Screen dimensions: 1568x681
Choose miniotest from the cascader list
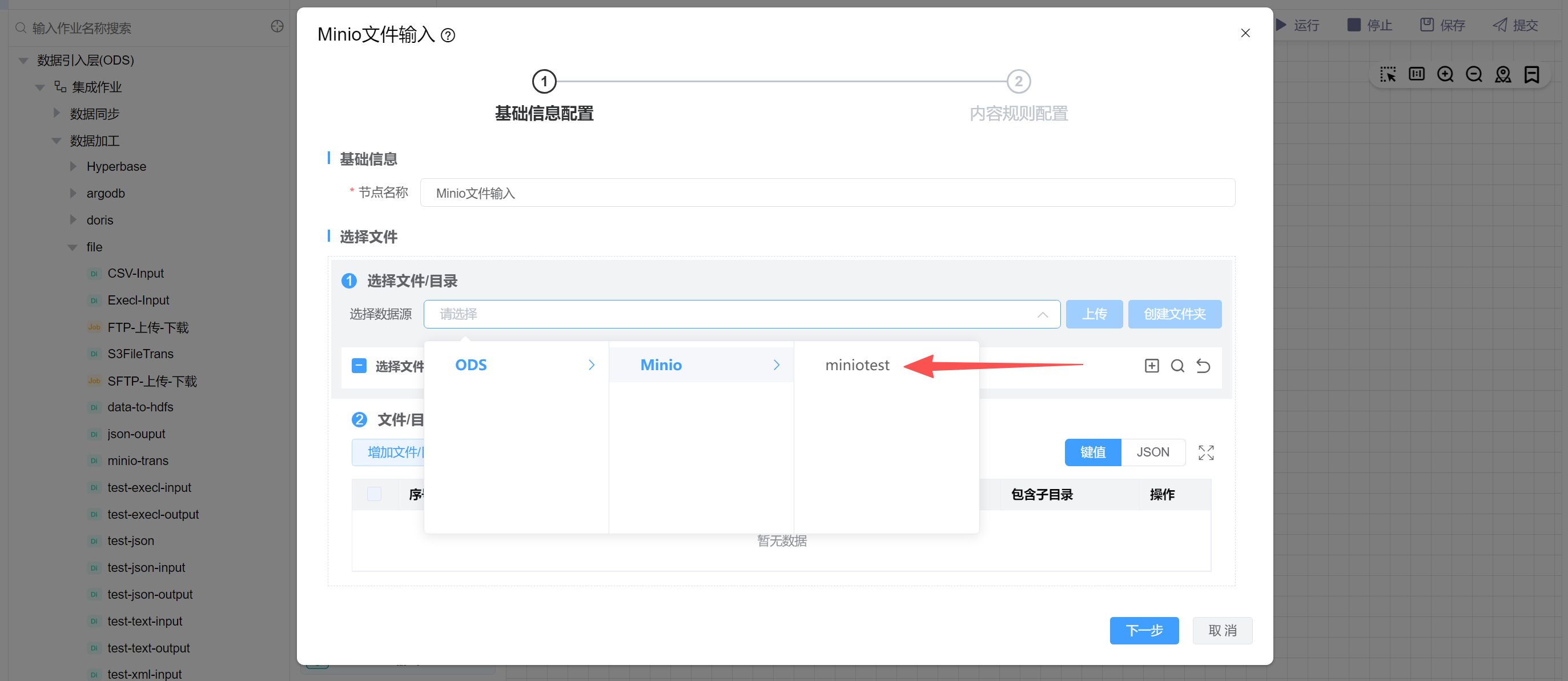pos(857,364)
